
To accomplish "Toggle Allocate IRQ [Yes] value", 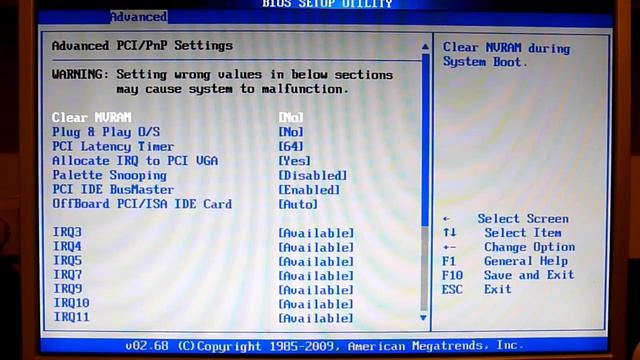I will click(294, 161).
